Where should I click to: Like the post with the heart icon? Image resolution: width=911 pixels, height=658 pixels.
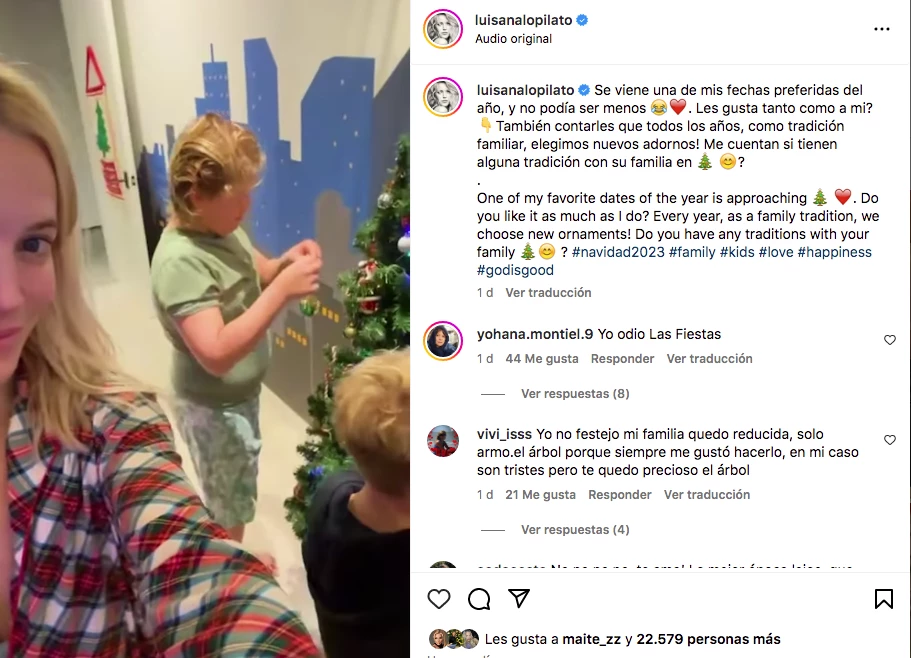(439, 599)
